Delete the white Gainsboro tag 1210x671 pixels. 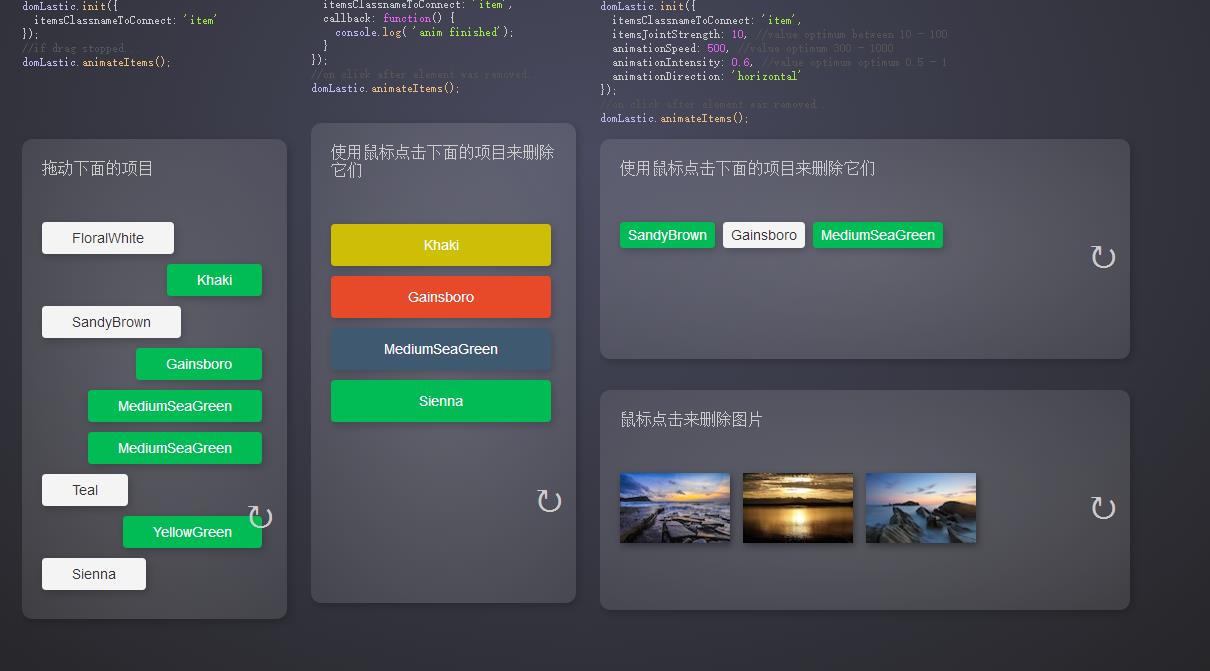tap(764, 235)
